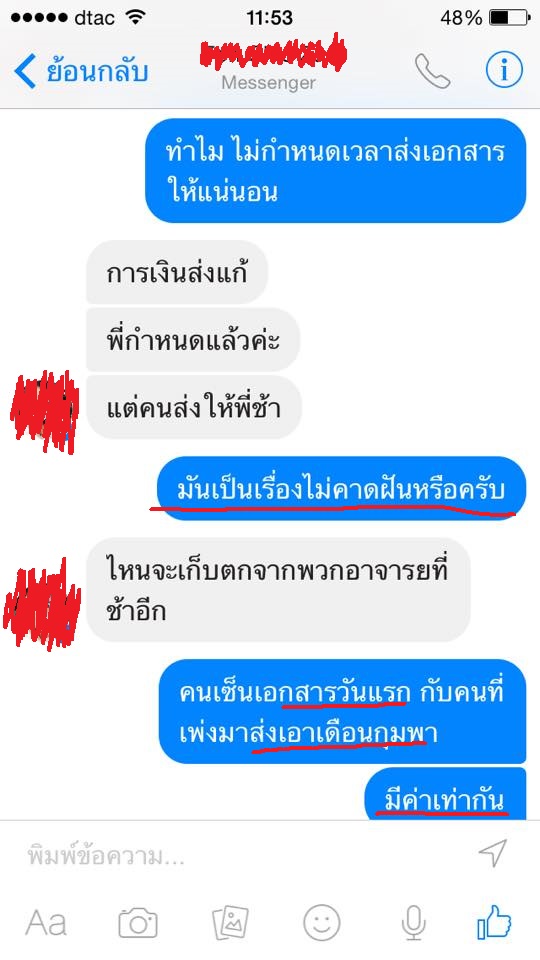
Task: Tap the phone call icon
Action: click(x=432, y=71)
